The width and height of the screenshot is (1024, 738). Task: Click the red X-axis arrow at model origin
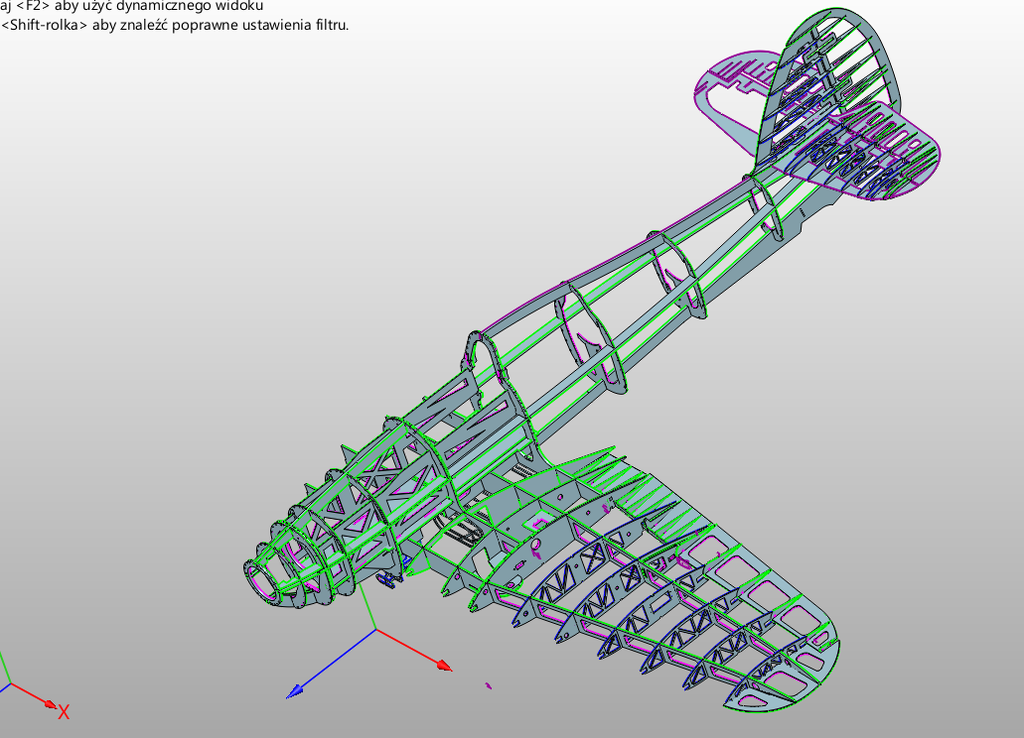coord(441,663)
